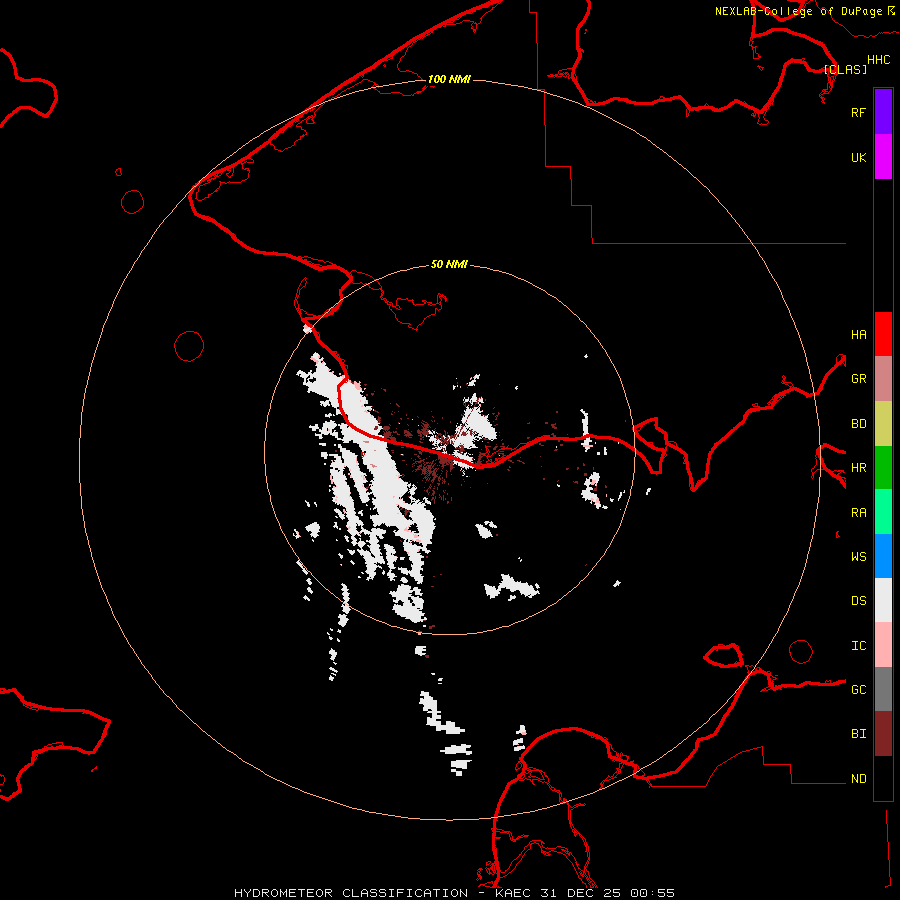Click the UK legend label

coord(858,157)
